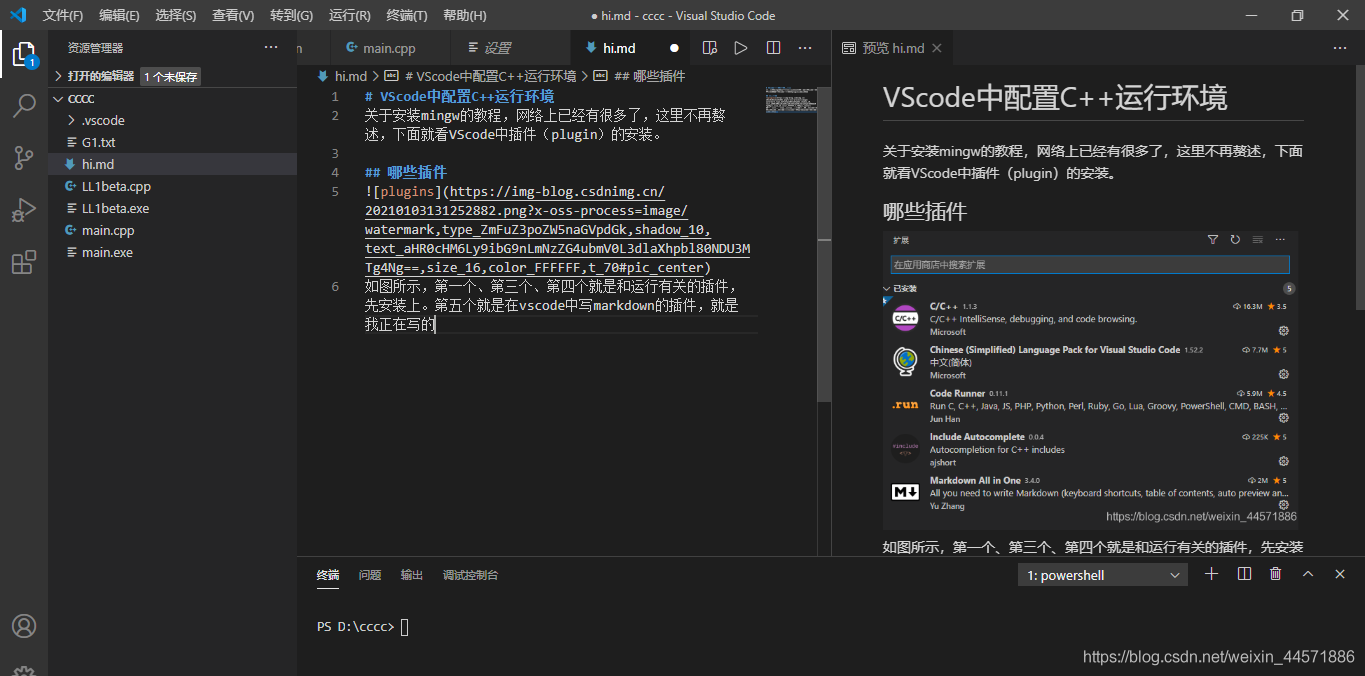Click refresh icon in extensions preview image
The image size is (1365, 676).
(1235, 240)
